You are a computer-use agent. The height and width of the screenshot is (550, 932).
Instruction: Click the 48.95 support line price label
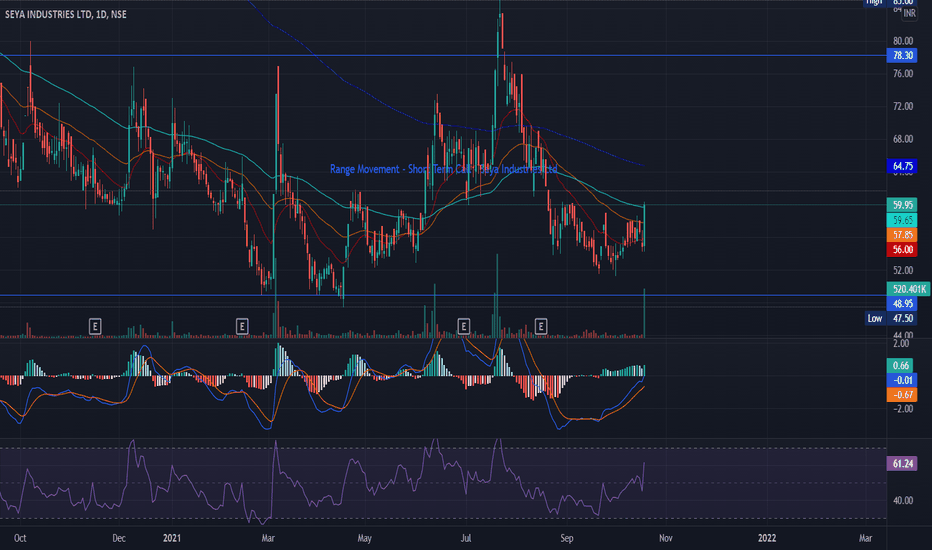click(x=902, y=304)
